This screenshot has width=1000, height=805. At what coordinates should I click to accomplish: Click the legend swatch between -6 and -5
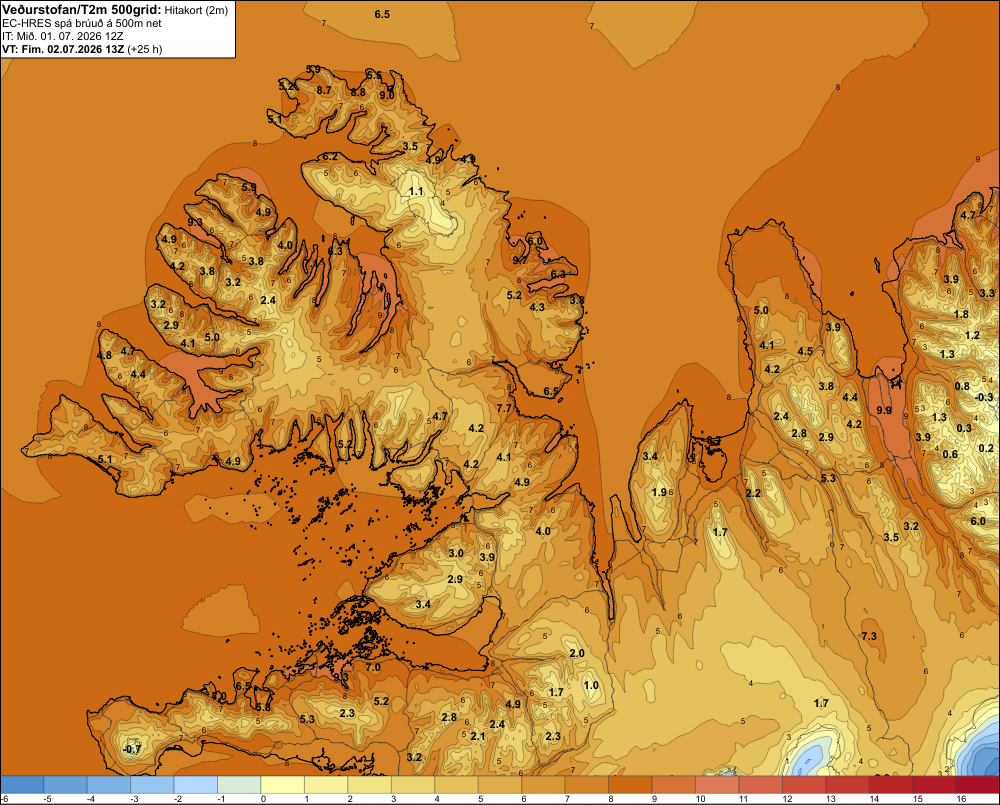click(x=22, y=784)
